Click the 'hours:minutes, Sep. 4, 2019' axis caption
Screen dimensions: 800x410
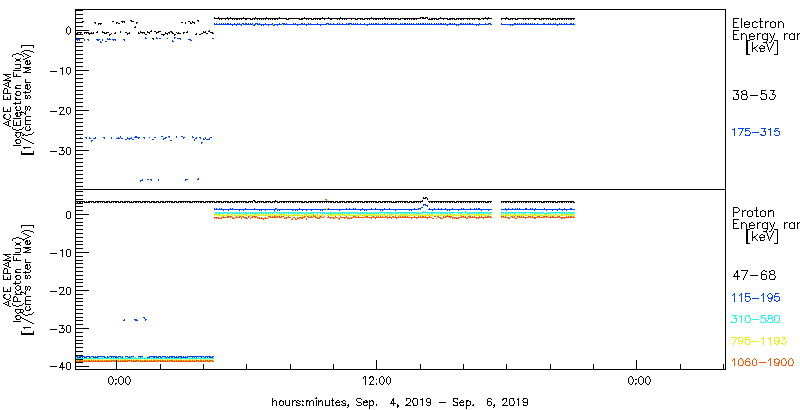399,401
